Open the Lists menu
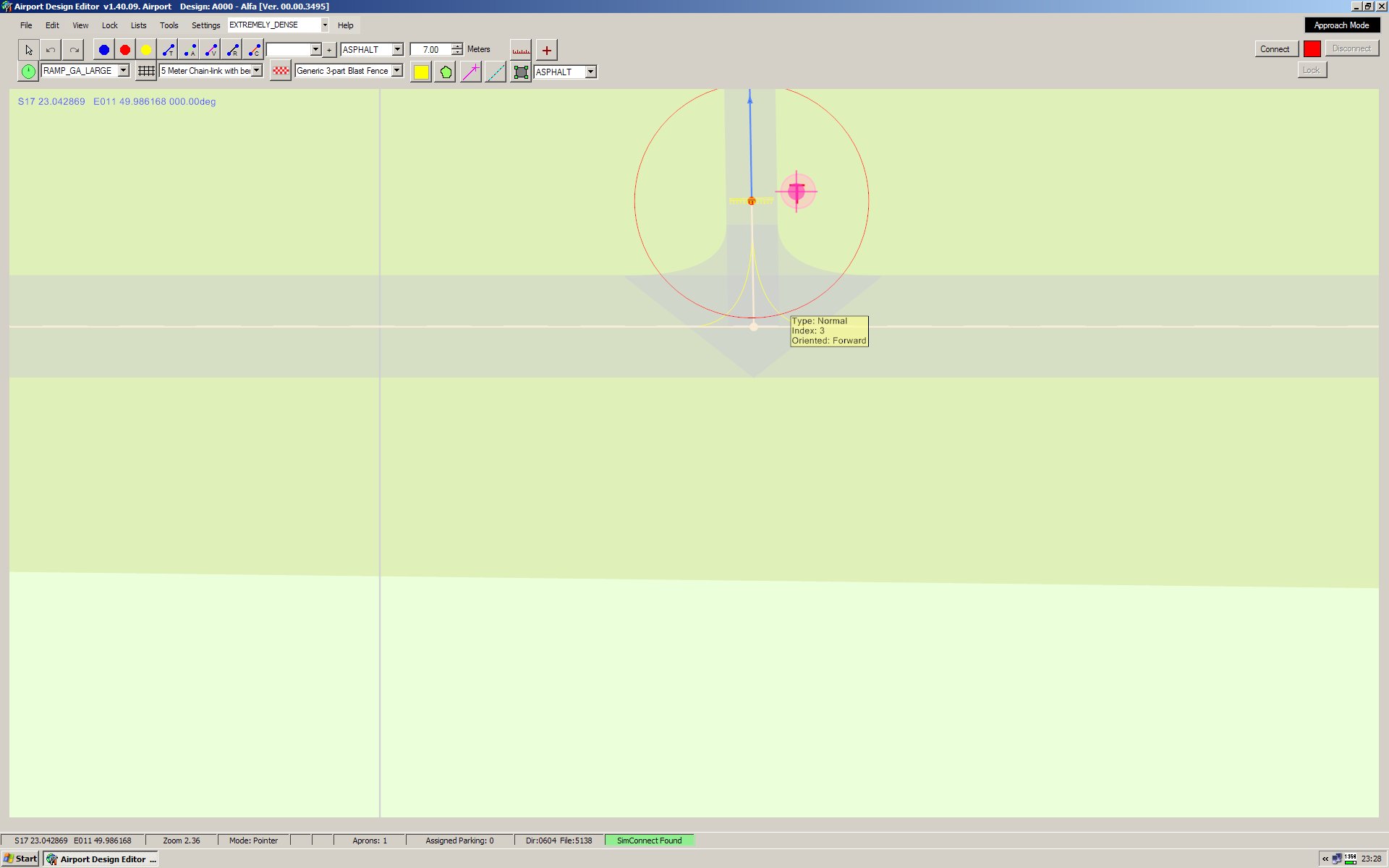Viewport: 1389px width, 868px height. click(x=138, y=25)
